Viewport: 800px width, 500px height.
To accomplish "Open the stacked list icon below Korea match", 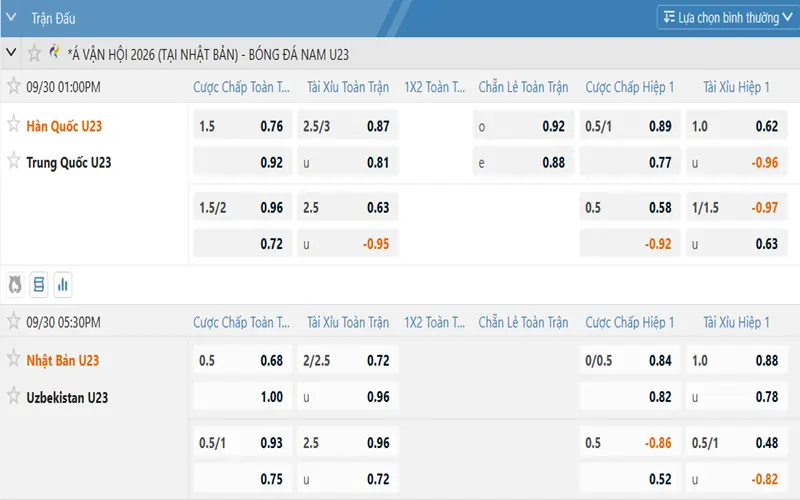I will 39,285.
